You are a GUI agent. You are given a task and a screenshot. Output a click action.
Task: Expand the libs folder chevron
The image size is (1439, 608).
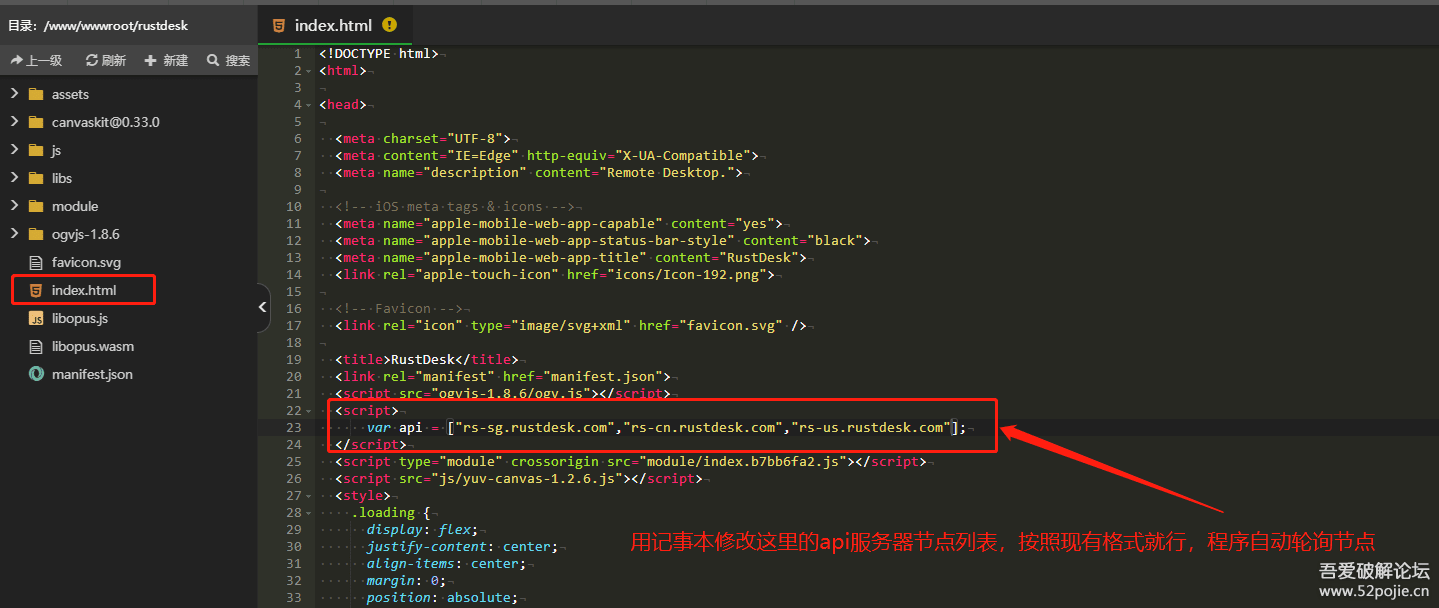pos(14,178)
